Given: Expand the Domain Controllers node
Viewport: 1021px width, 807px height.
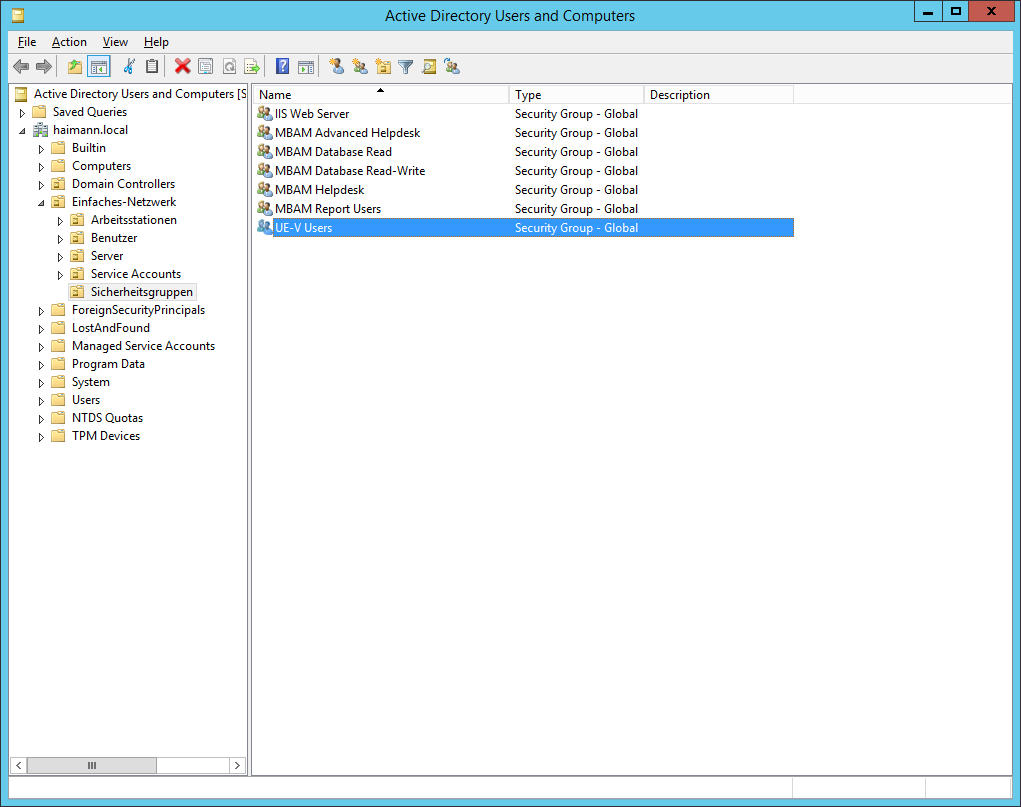Looking at the screenshot, I should pos(41,185).
